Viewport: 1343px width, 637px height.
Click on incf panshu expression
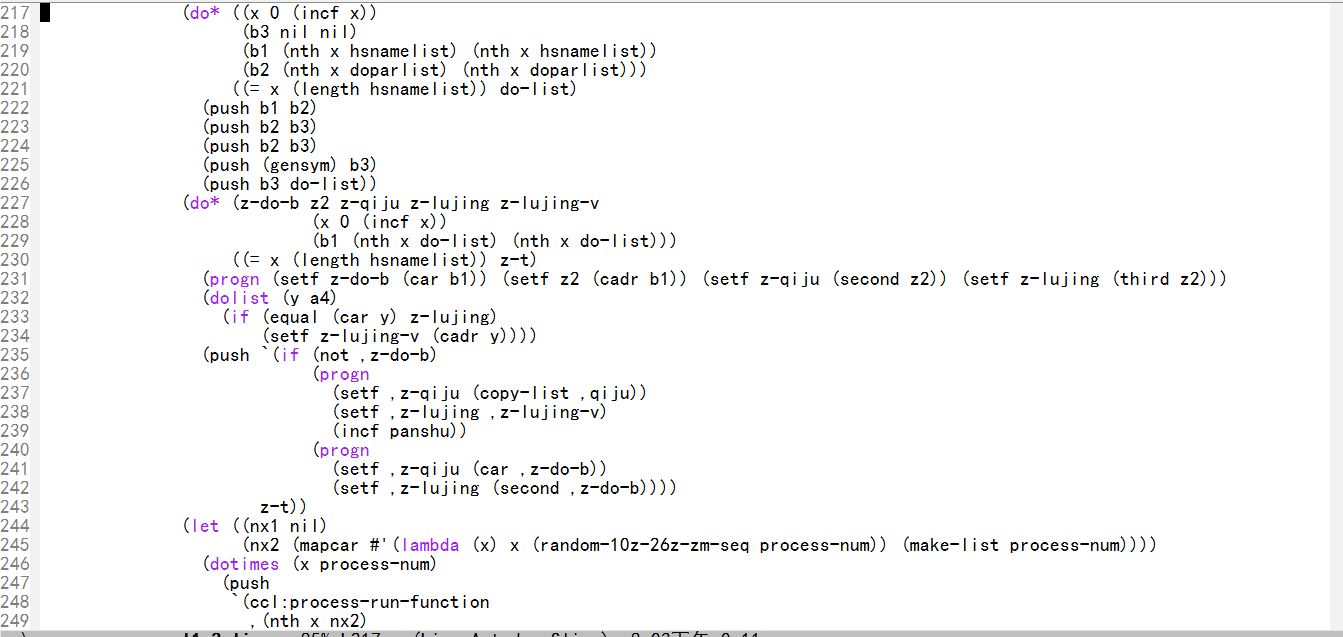tap(400, 431)
